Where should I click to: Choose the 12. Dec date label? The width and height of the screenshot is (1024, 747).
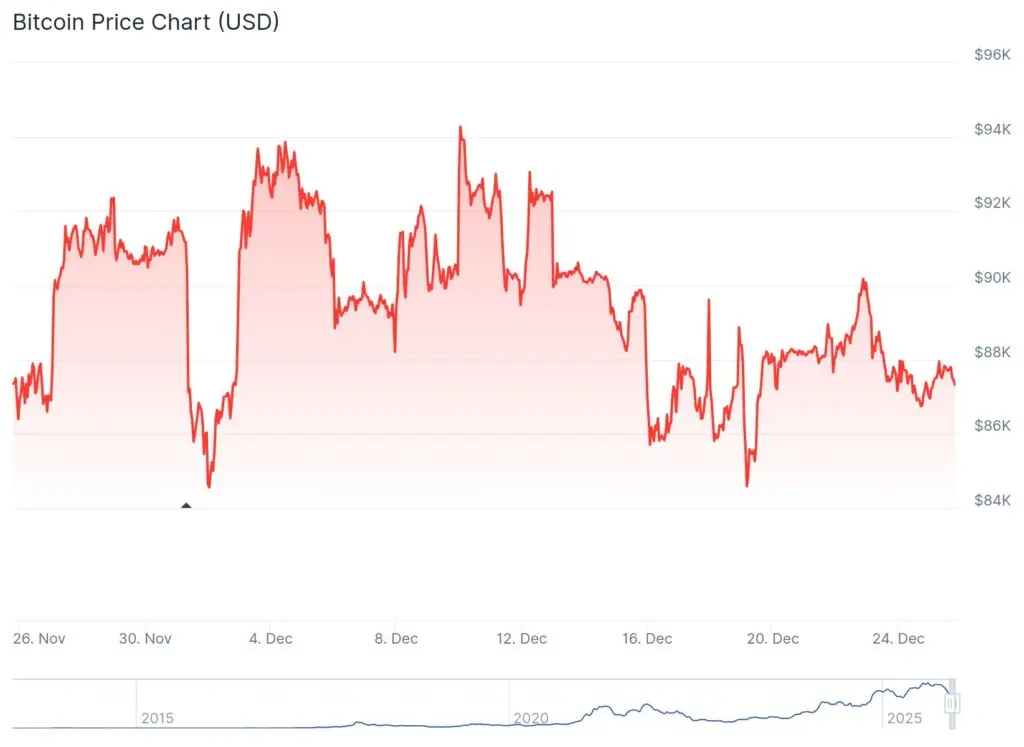522,638
